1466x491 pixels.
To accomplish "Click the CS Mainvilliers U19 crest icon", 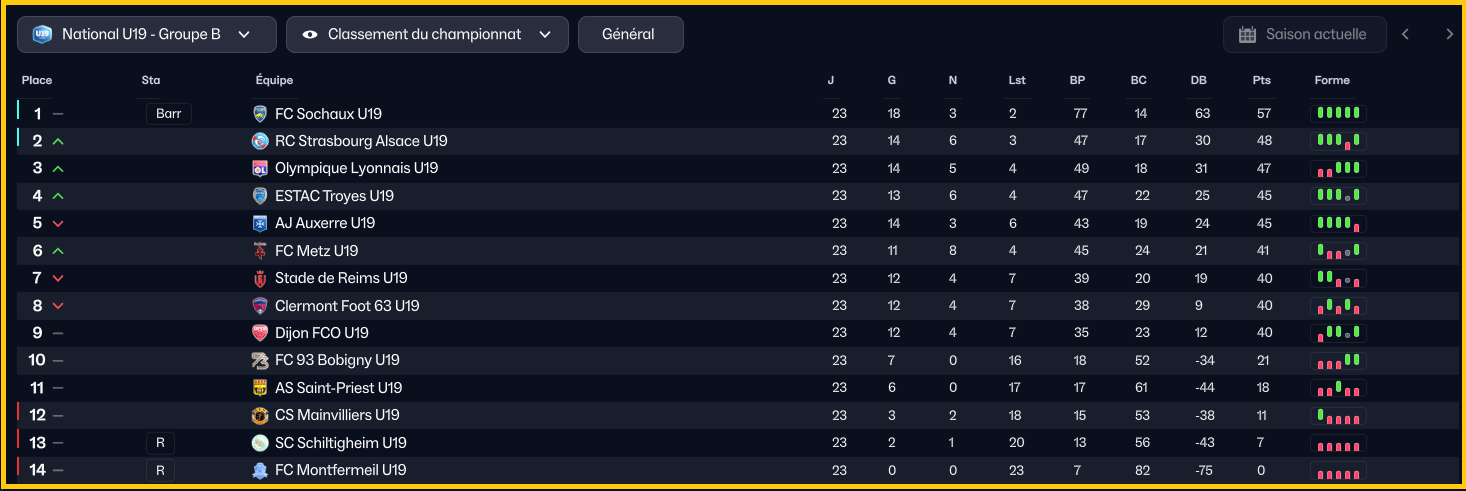I will click(260, 415).
